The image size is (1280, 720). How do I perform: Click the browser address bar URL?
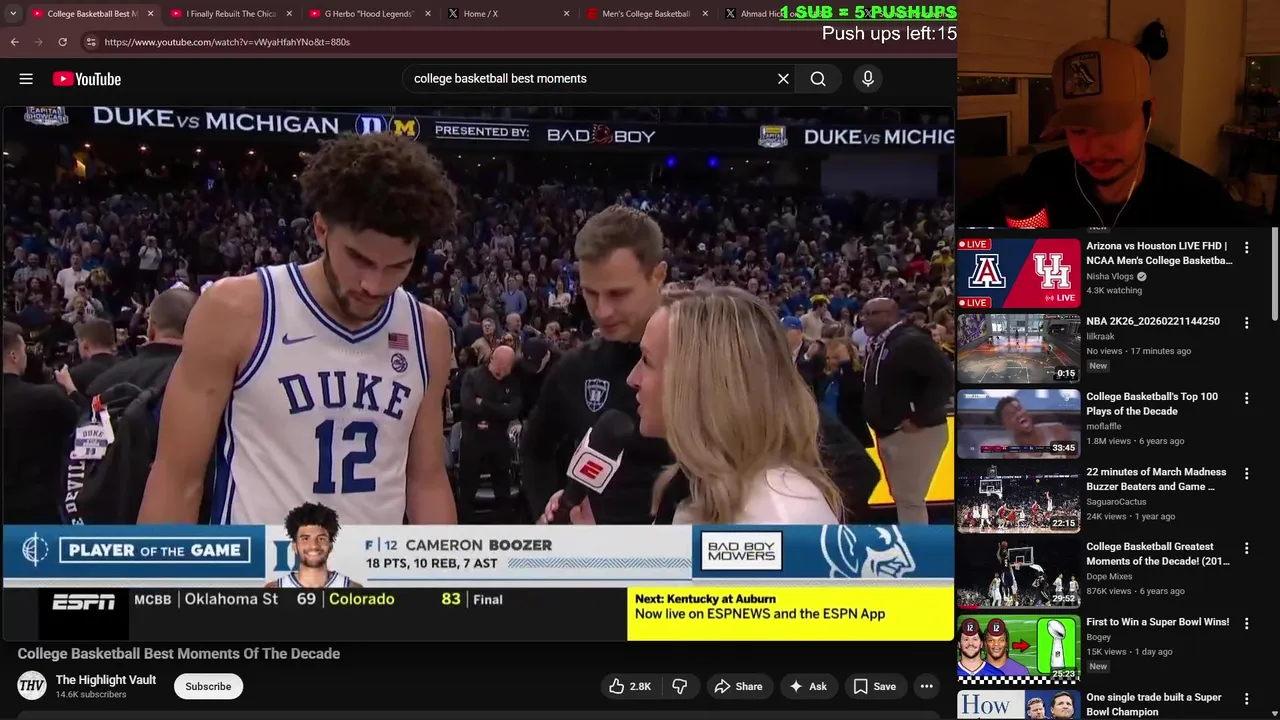point(227,42)
